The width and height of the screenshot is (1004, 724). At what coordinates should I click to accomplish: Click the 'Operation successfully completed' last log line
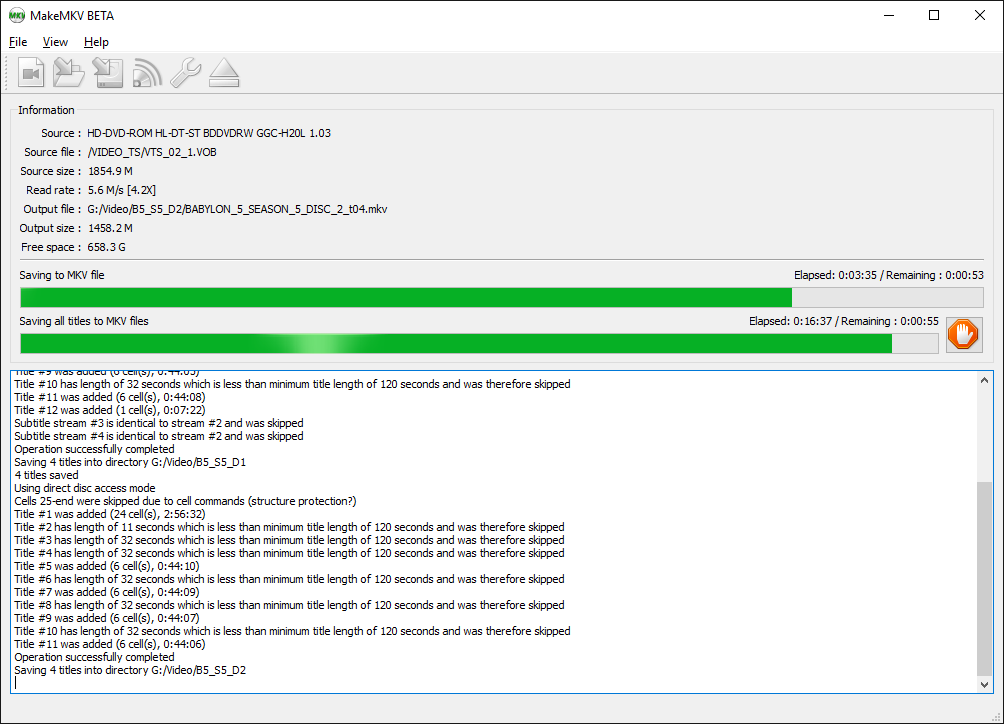coord(94,657)
